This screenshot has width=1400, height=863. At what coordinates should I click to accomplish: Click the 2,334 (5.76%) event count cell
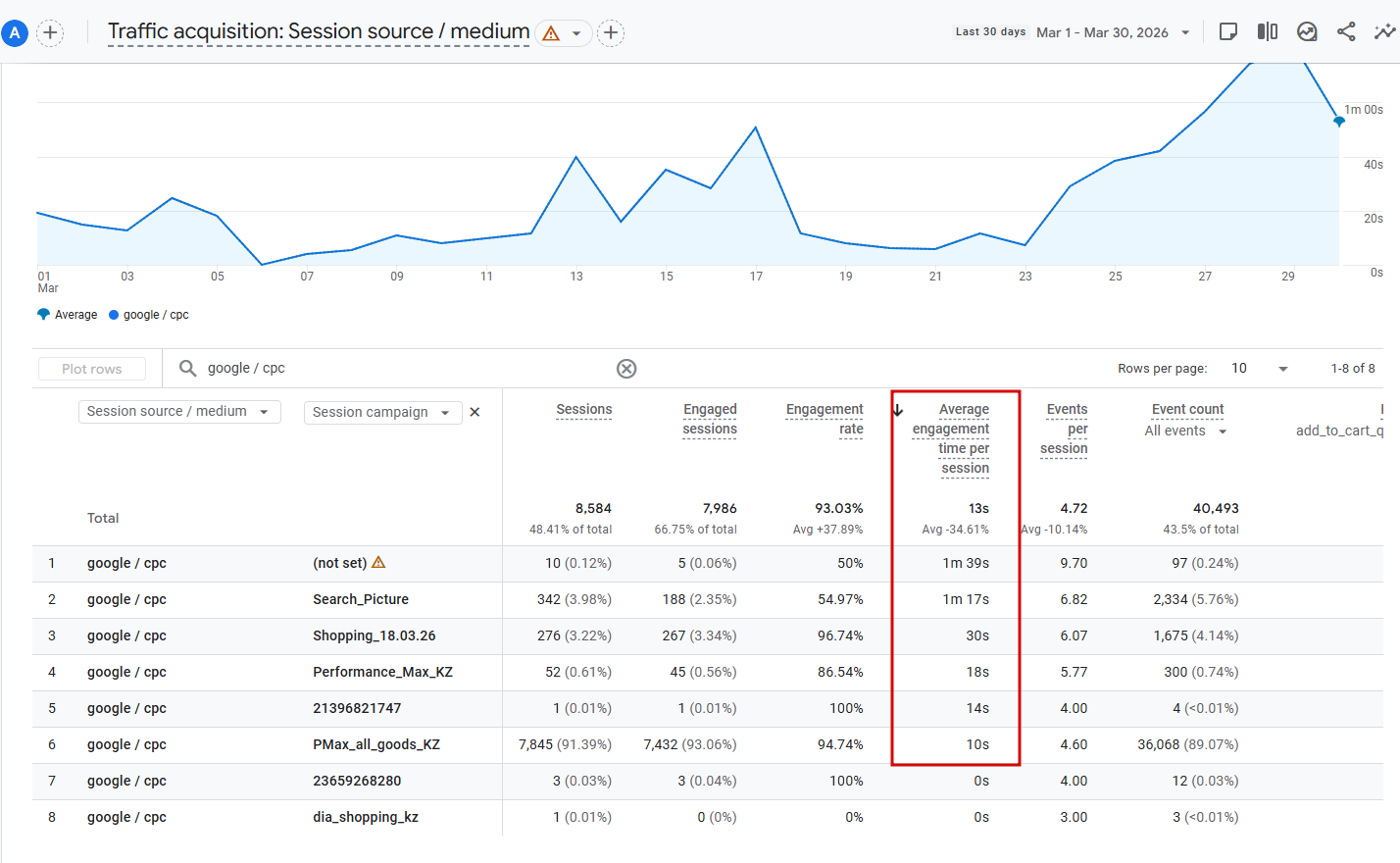[x=1196, y=600]
